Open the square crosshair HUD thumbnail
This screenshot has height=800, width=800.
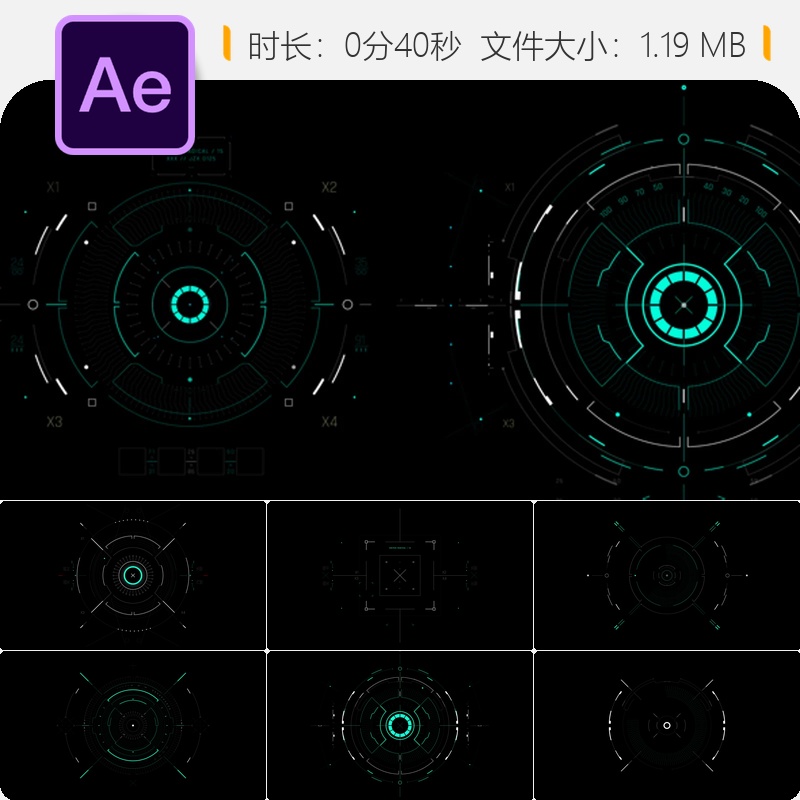tap(399, 575)
